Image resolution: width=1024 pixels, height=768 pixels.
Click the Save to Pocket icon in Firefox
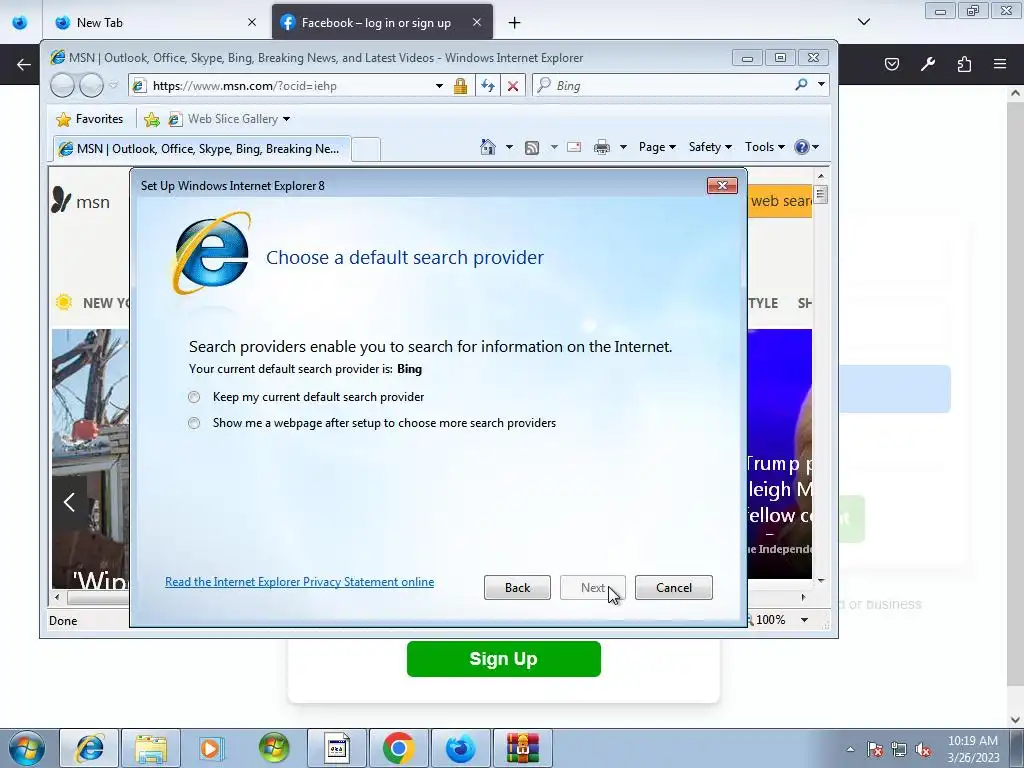892,64
